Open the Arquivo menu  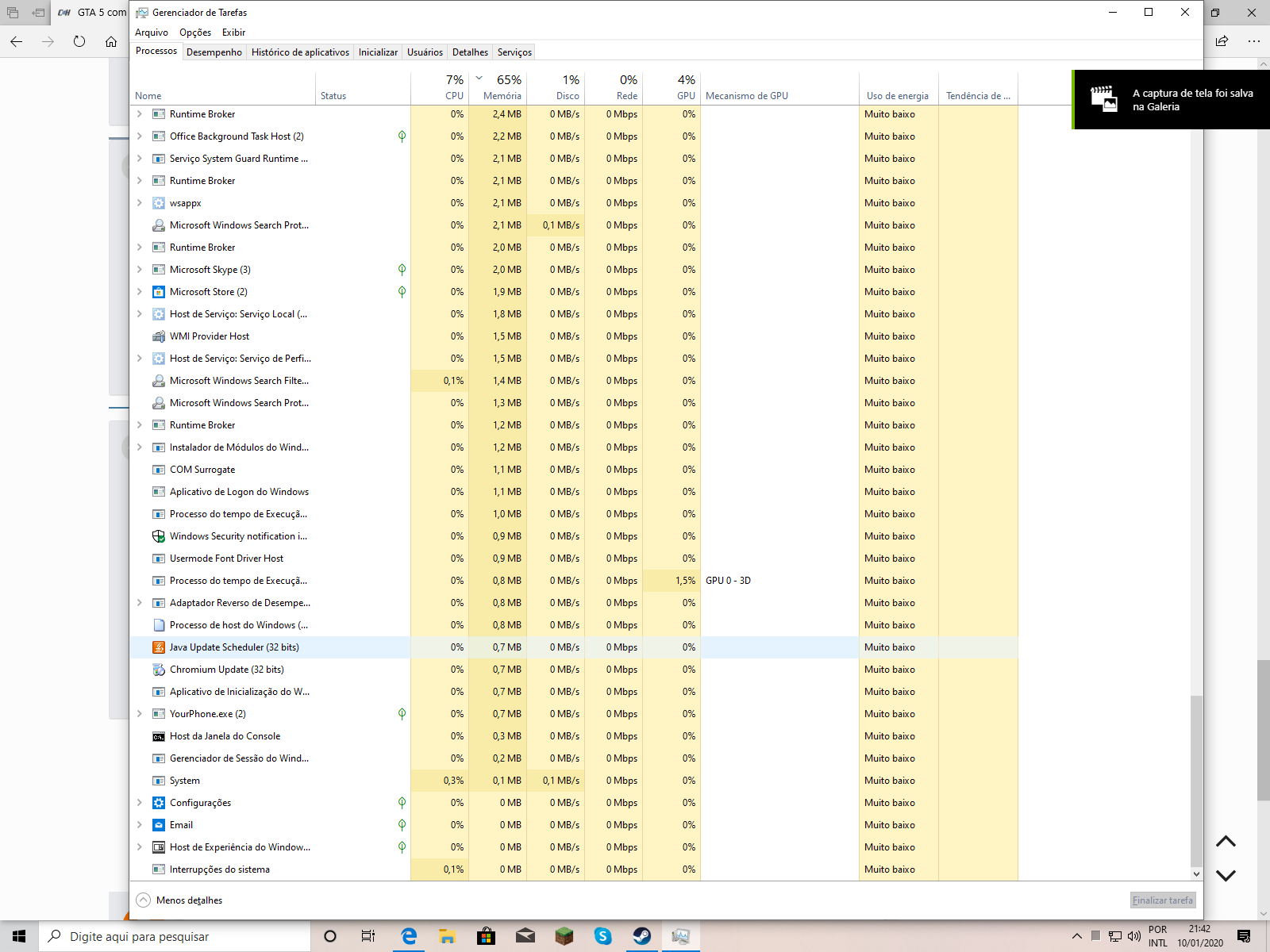pos(152,33)
